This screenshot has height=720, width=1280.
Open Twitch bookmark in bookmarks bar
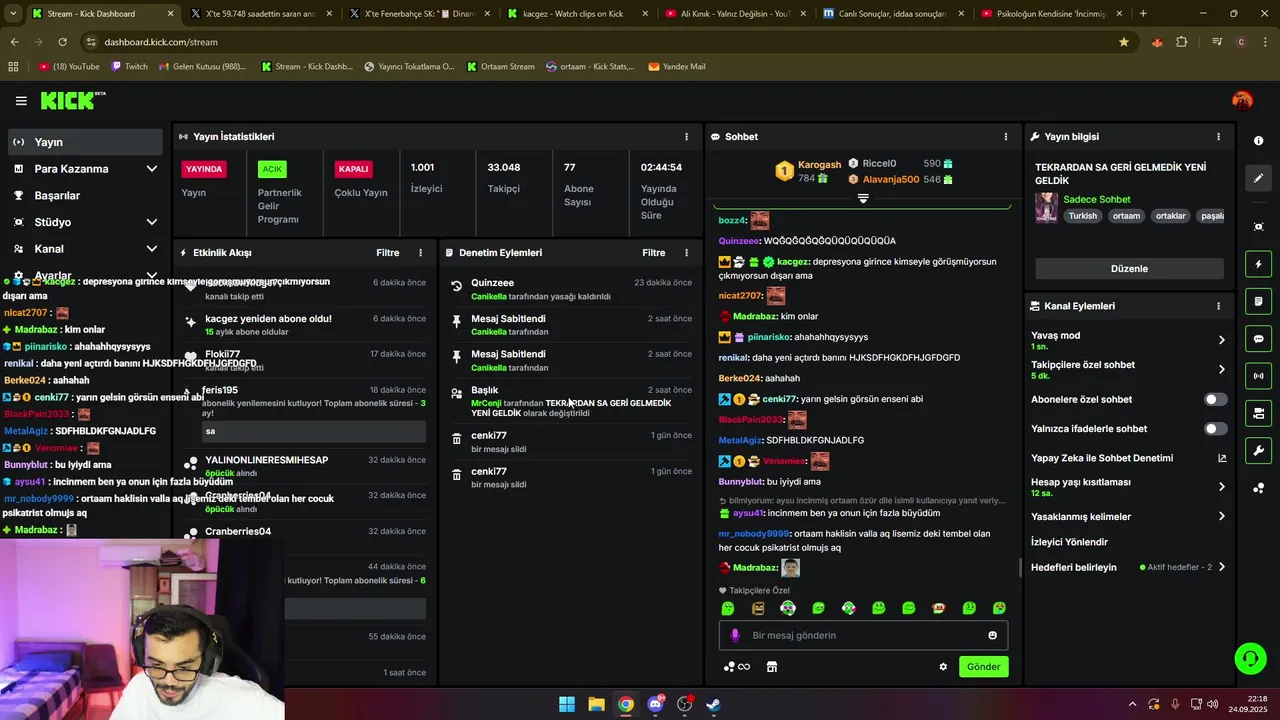[129, 67]
